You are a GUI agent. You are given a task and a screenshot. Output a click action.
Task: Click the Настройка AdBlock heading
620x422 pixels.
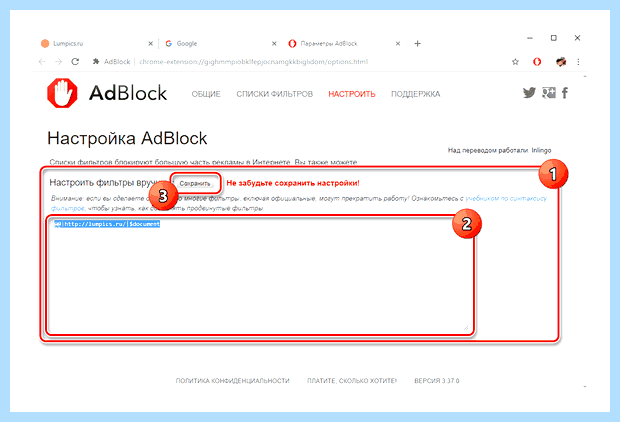tap(127, 138)
